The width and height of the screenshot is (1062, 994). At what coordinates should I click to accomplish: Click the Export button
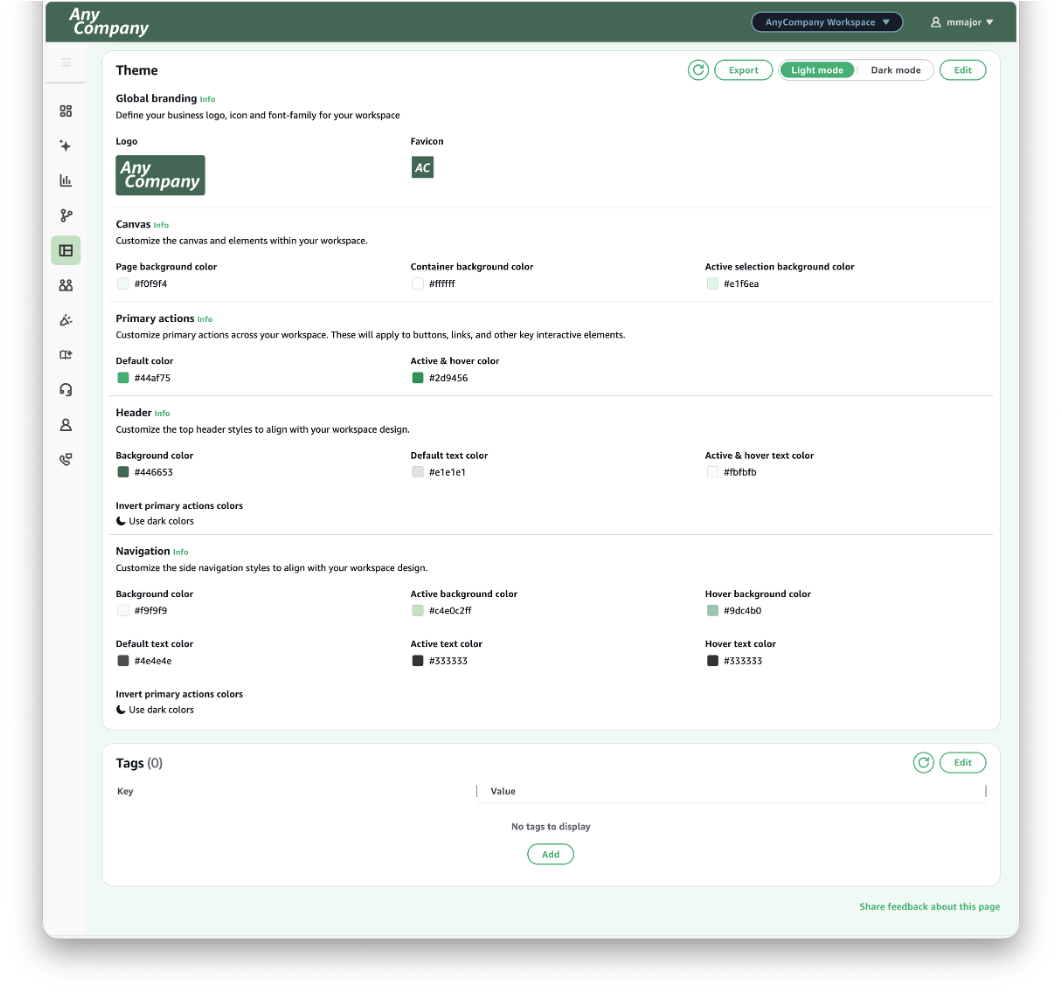click(743, 70)
